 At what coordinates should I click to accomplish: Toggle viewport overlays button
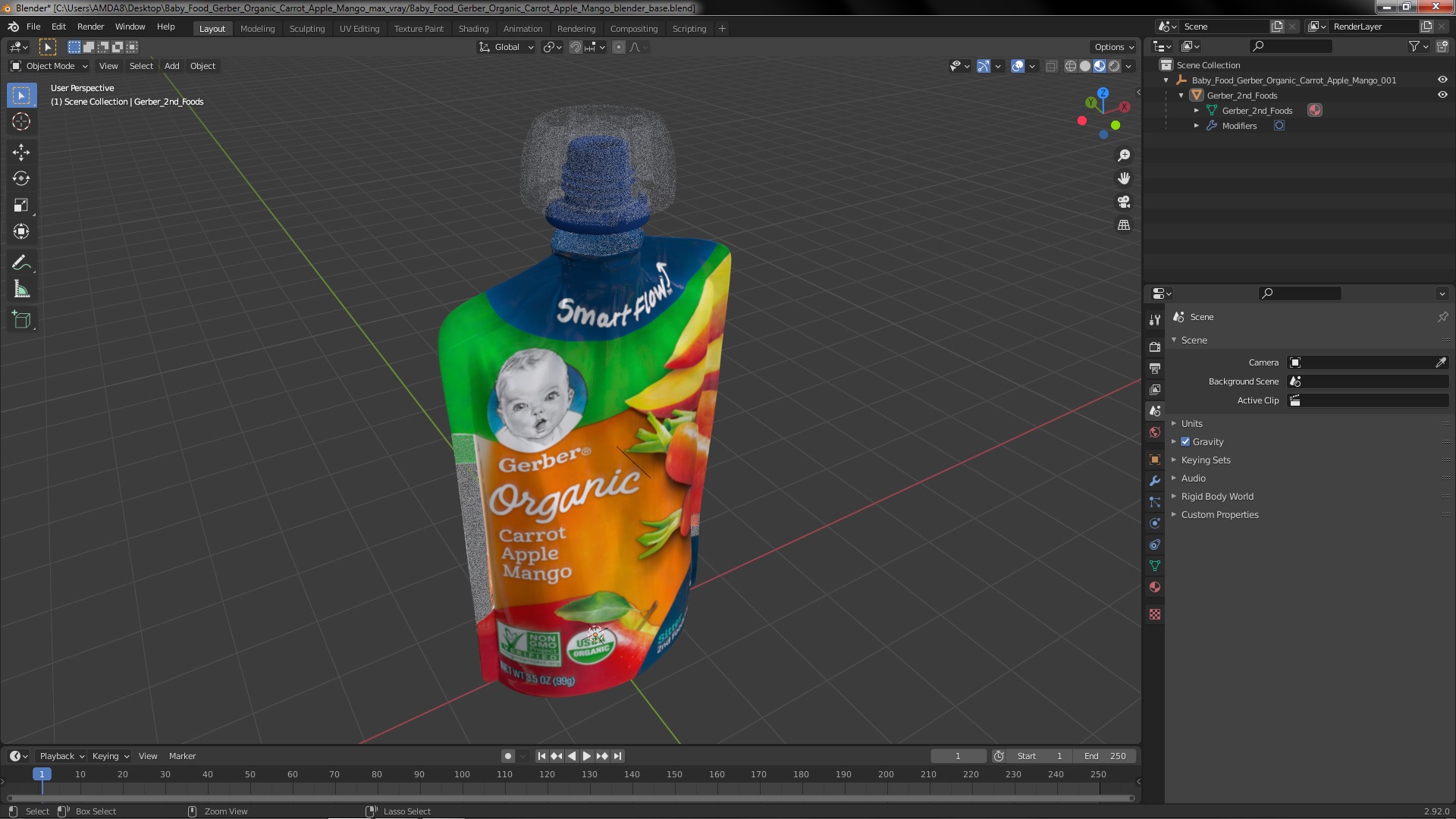coord(1018,66)
